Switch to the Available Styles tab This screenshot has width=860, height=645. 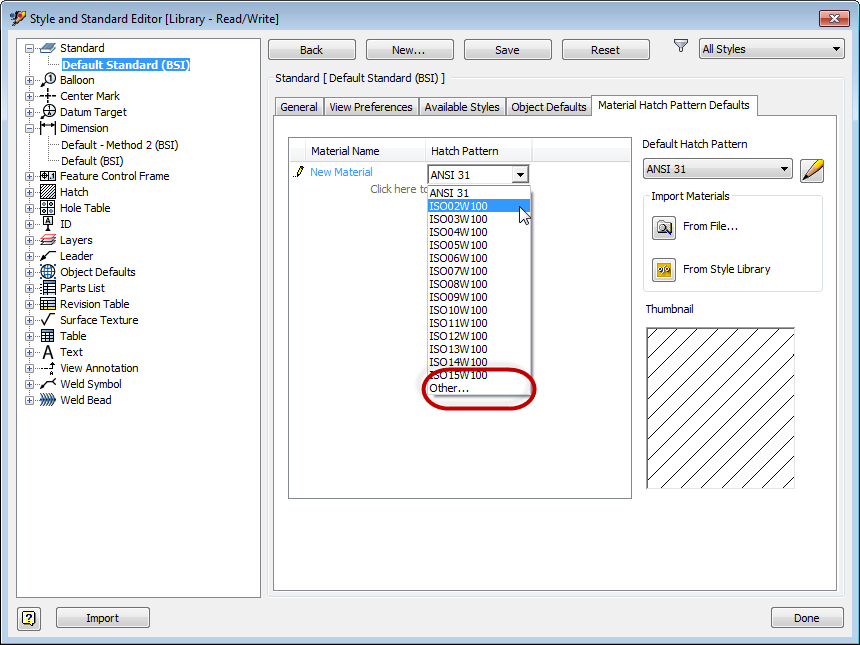coord(462,106)
